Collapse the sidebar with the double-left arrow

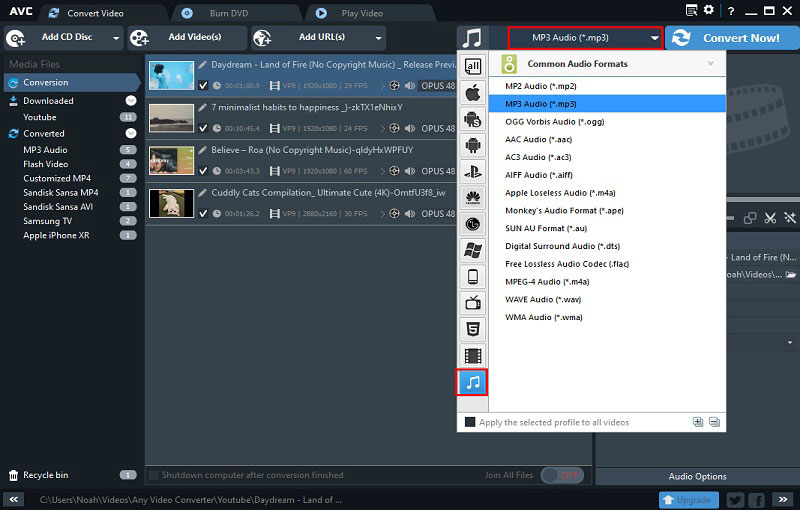pyautogui.click(x=14, y=500)
